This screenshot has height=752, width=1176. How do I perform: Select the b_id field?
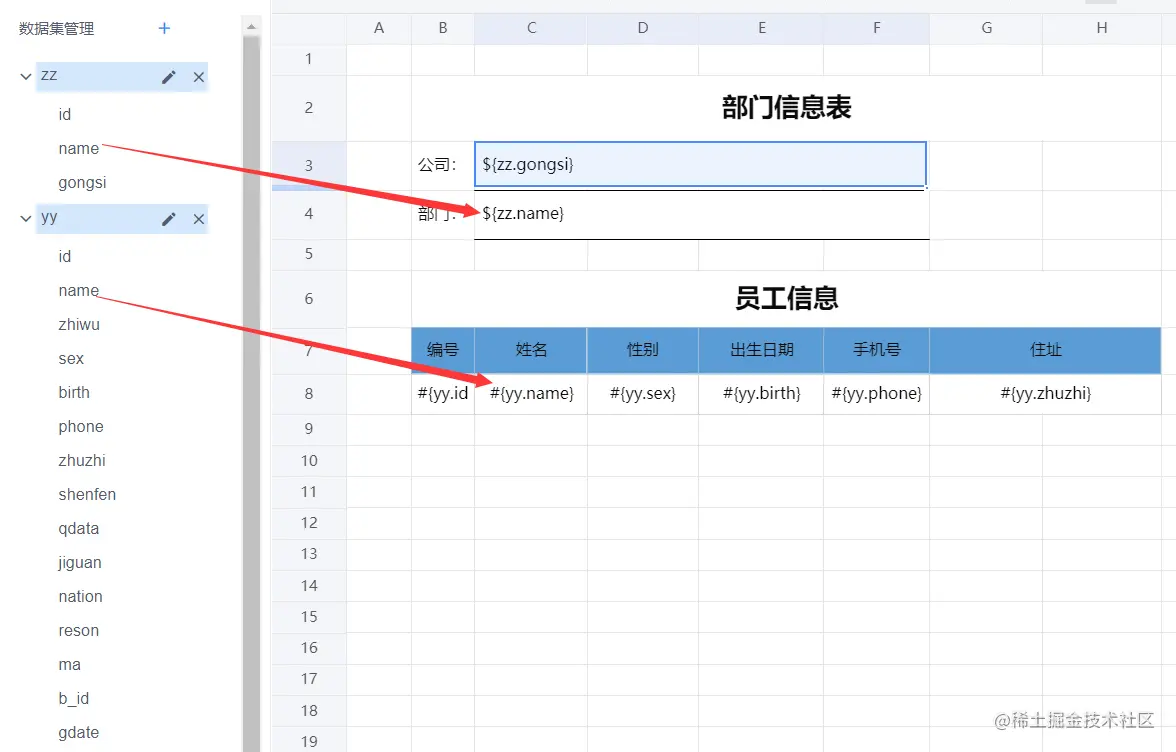pos(74,699)
